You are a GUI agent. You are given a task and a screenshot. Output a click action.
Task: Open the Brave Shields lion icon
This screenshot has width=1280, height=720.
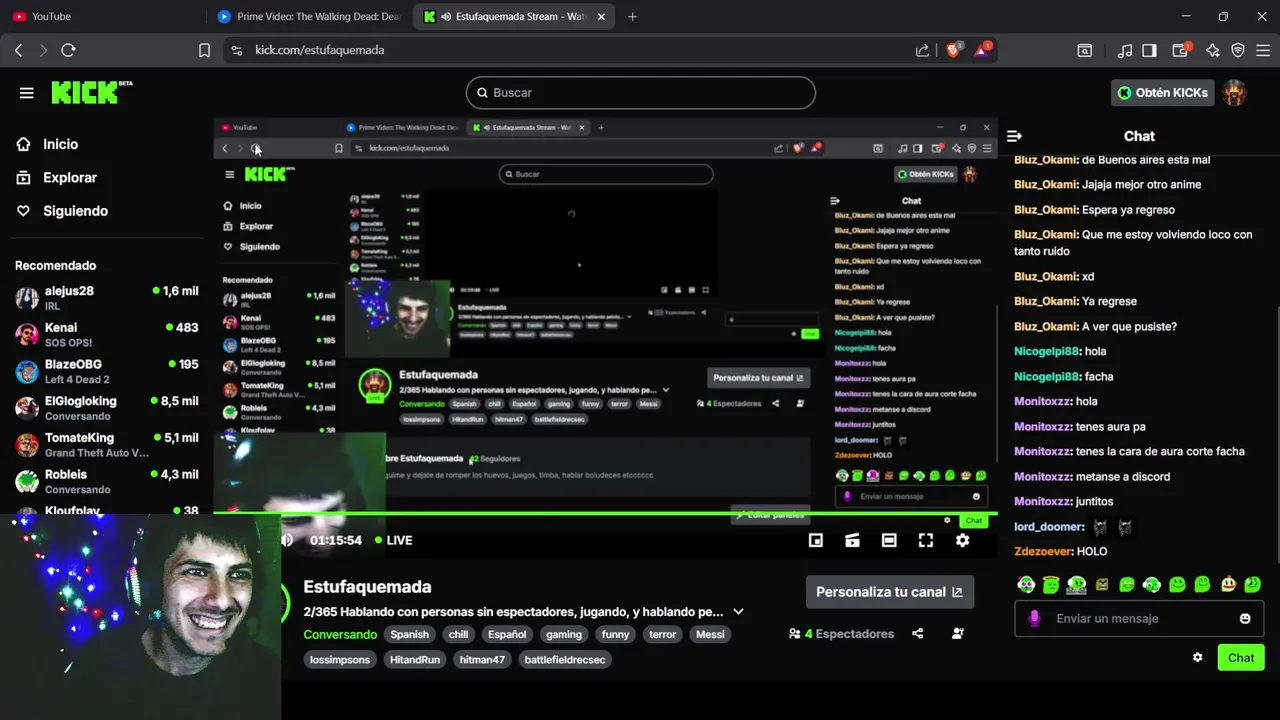point(953,50)
